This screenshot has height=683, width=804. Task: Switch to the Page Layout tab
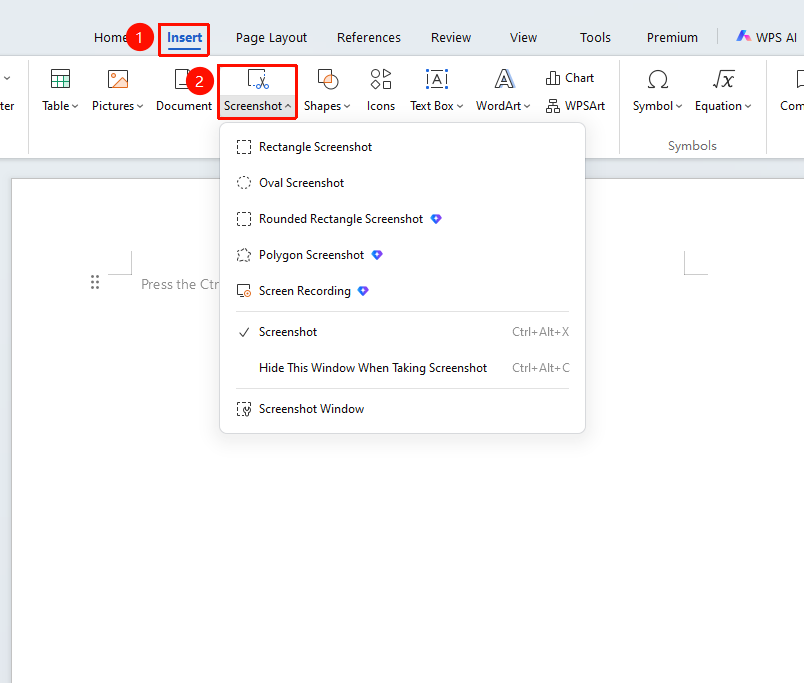coord(271,38)
